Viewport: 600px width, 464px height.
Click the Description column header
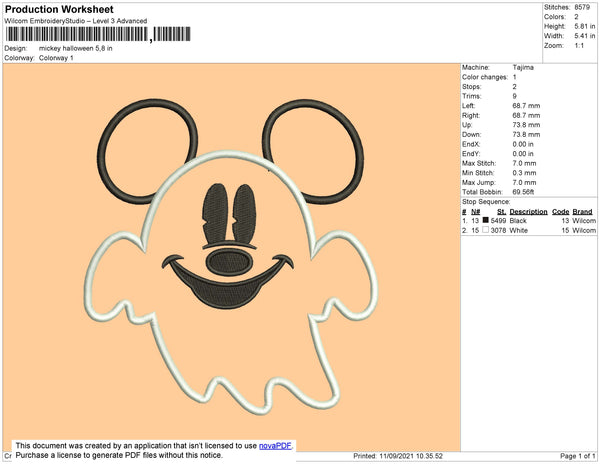pos(528,212)
